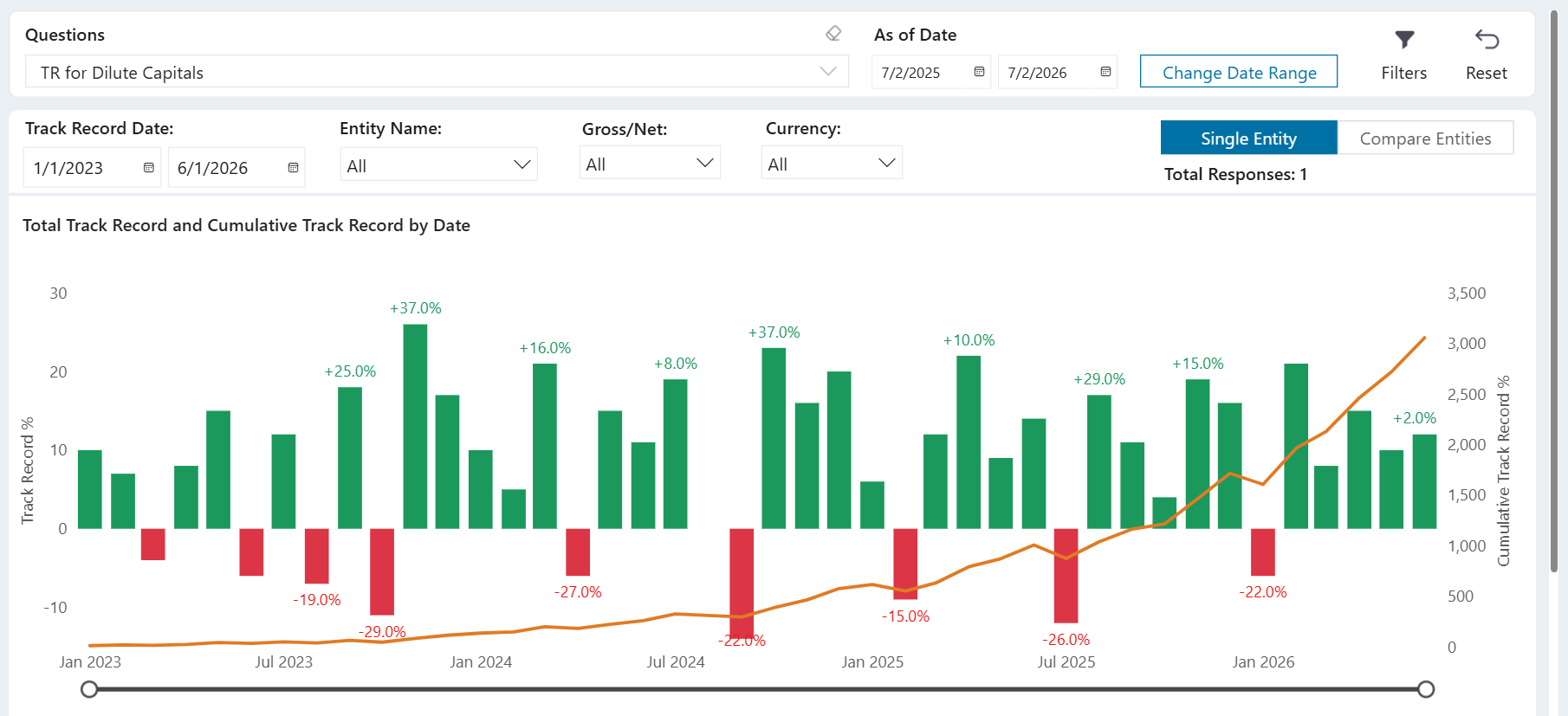Click the 1/1/2023 Track Record Date field
Screen dimensions: 1568x716
pyautogui.click(x=92, y=168)
